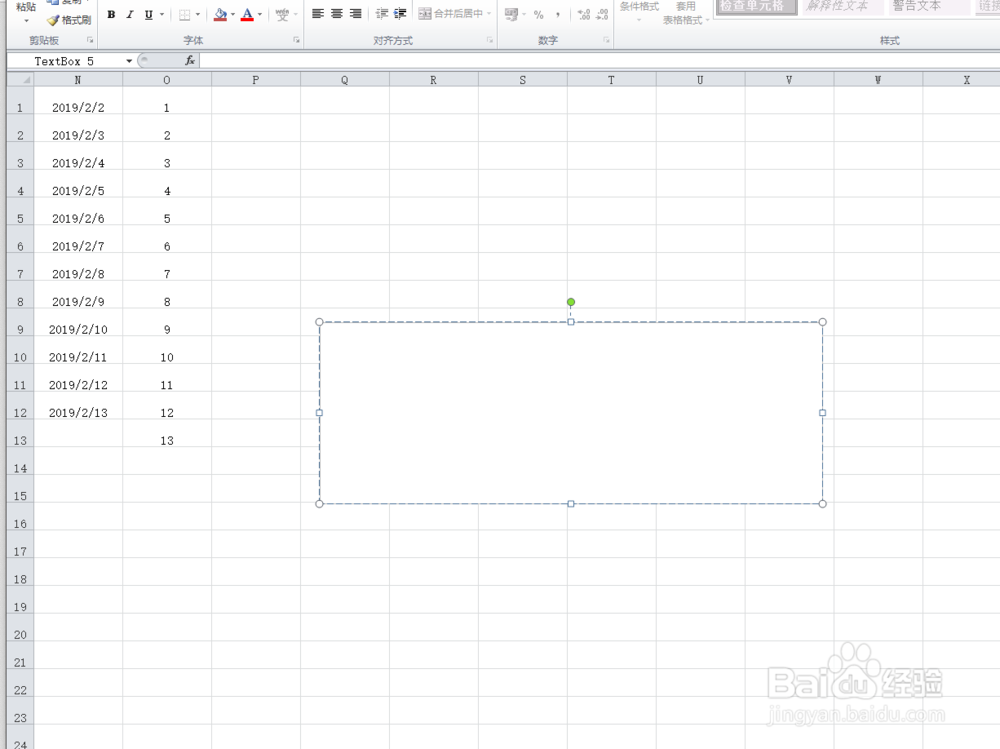
Task: Open the Alignment (对齐方式) dialog launcher
Action: tap(490, 40)
